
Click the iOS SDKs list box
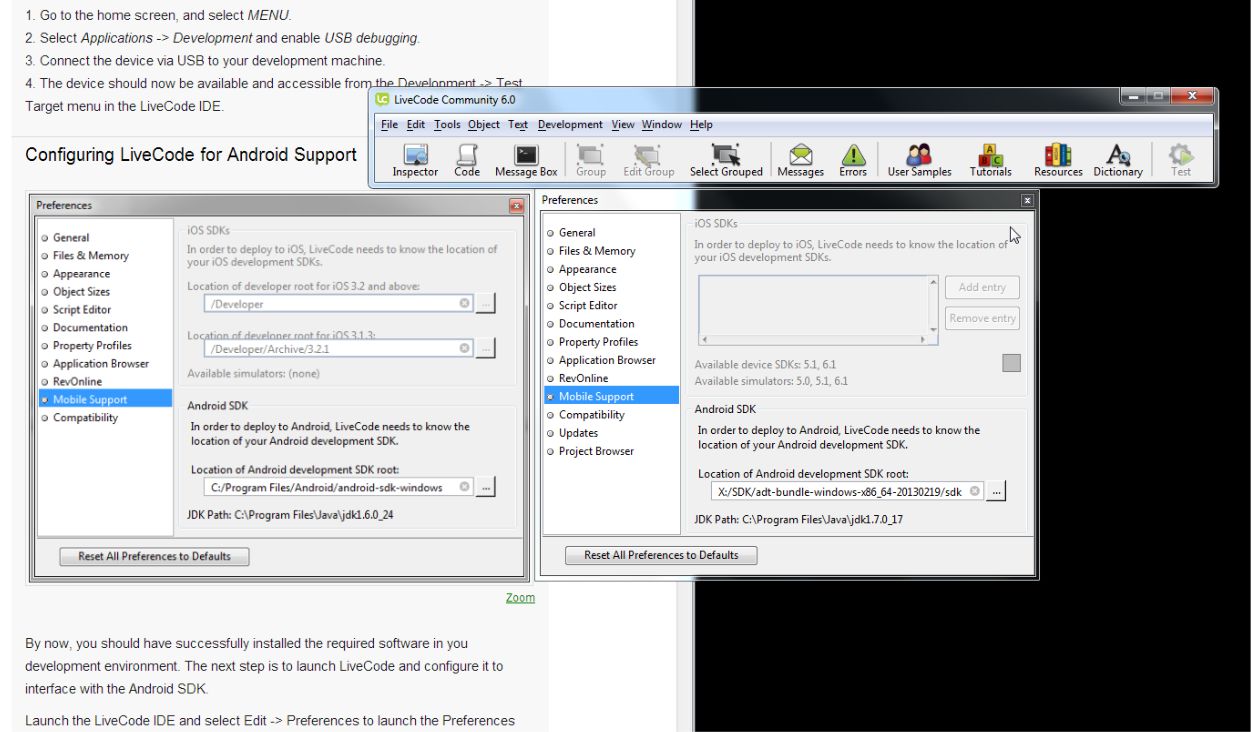click(x=819, y=310)
